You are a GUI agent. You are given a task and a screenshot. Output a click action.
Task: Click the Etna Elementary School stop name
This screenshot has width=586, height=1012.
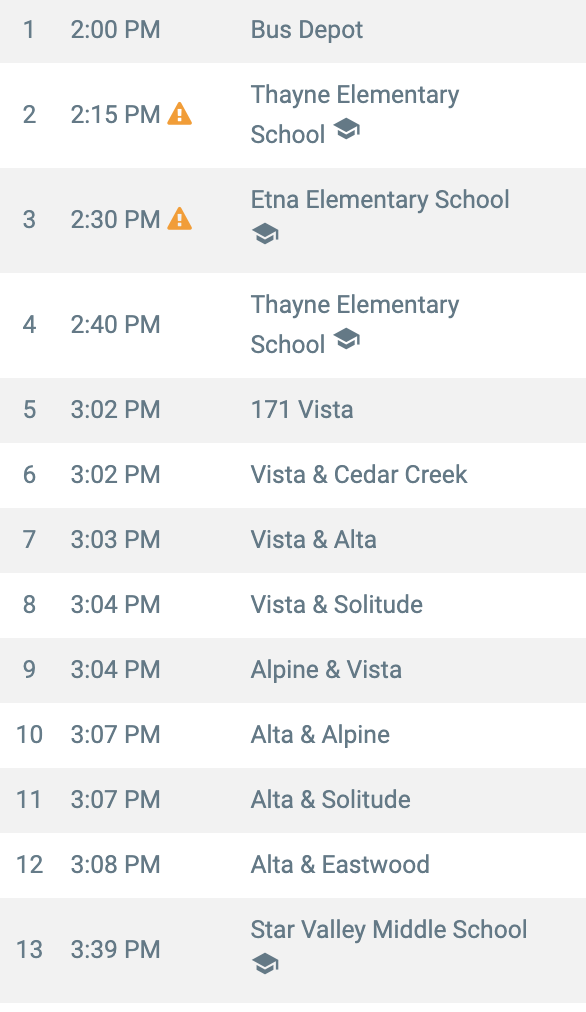click(x=380, y=199)
